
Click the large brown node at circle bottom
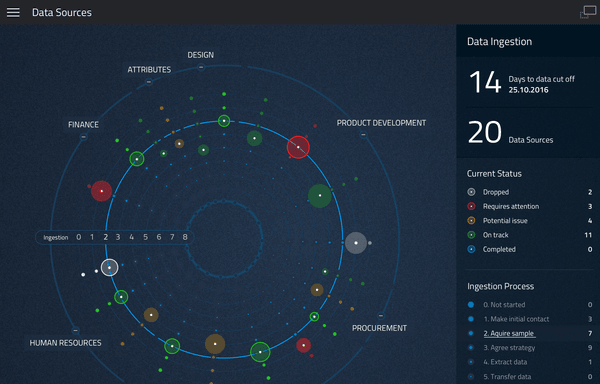coord(215,344)
